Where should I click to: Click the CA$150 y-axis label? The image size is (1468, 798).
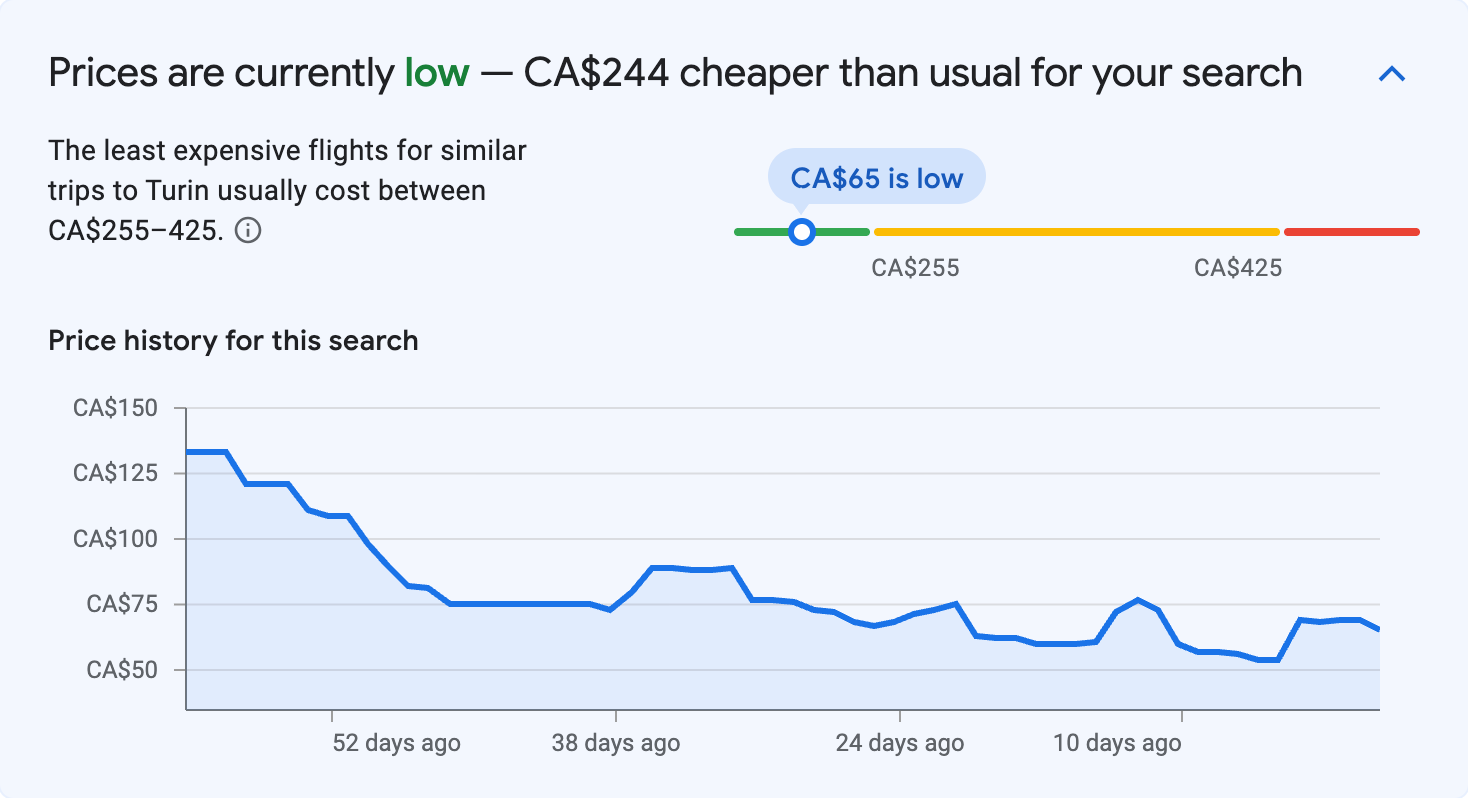click(117, 407)
